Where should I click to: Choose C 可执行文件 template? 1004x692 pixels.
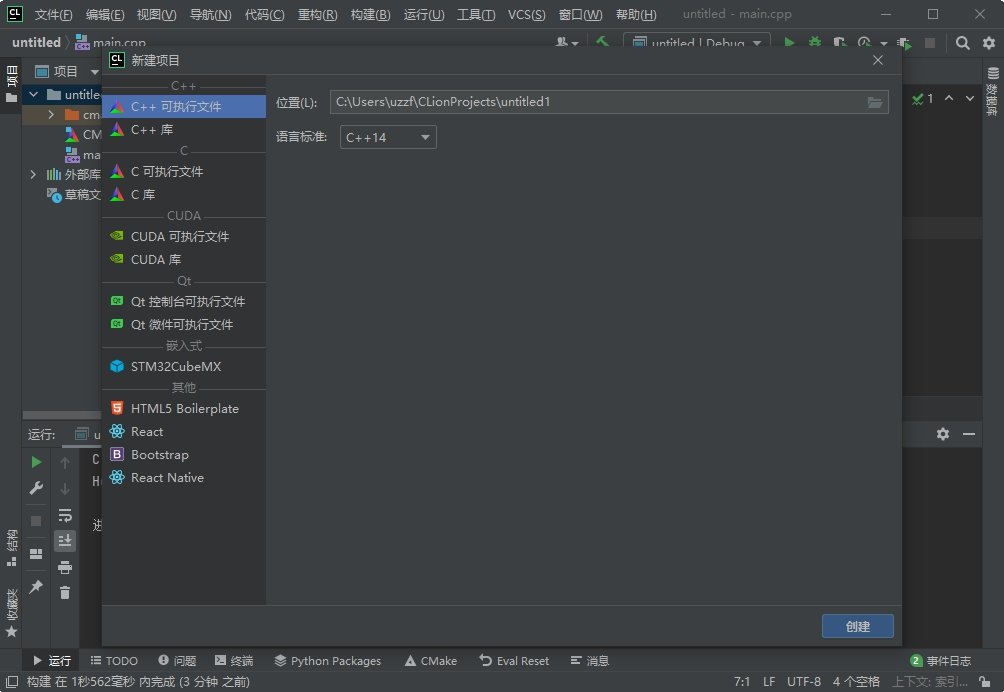pos(184,171)
